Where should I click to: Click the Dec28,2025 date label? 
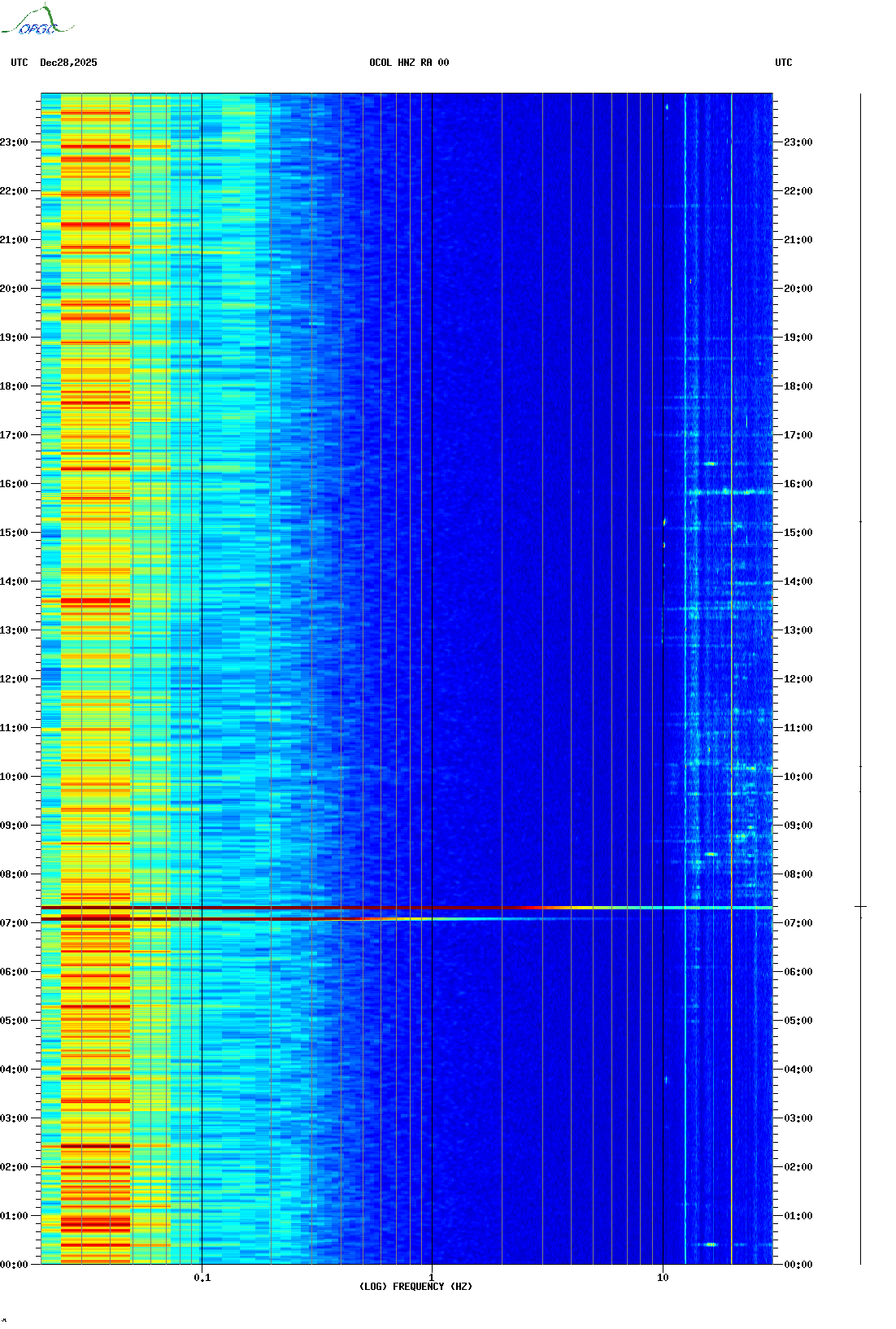68,63
